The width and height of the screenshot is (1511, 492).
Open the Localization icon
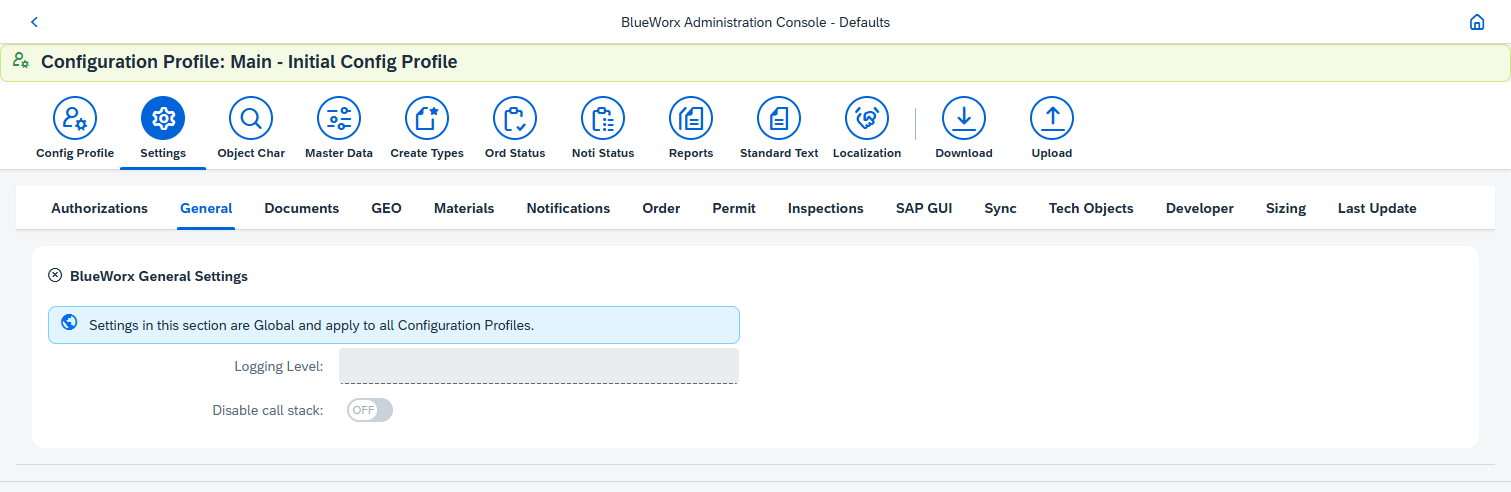[867, 119]
